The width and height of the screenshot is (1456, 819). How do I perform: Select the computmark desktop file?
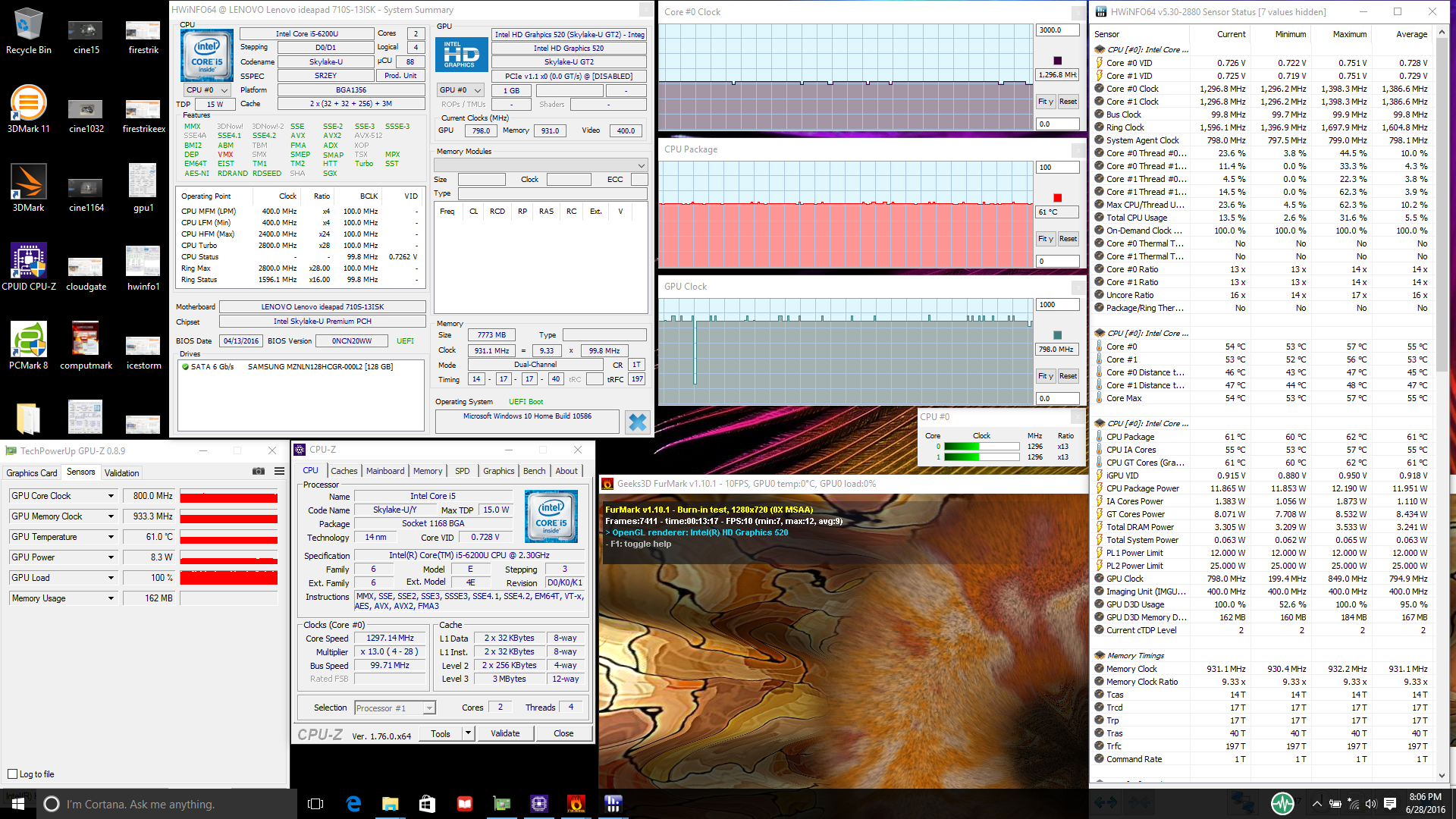pyautogui.click(x=86, y=346)
